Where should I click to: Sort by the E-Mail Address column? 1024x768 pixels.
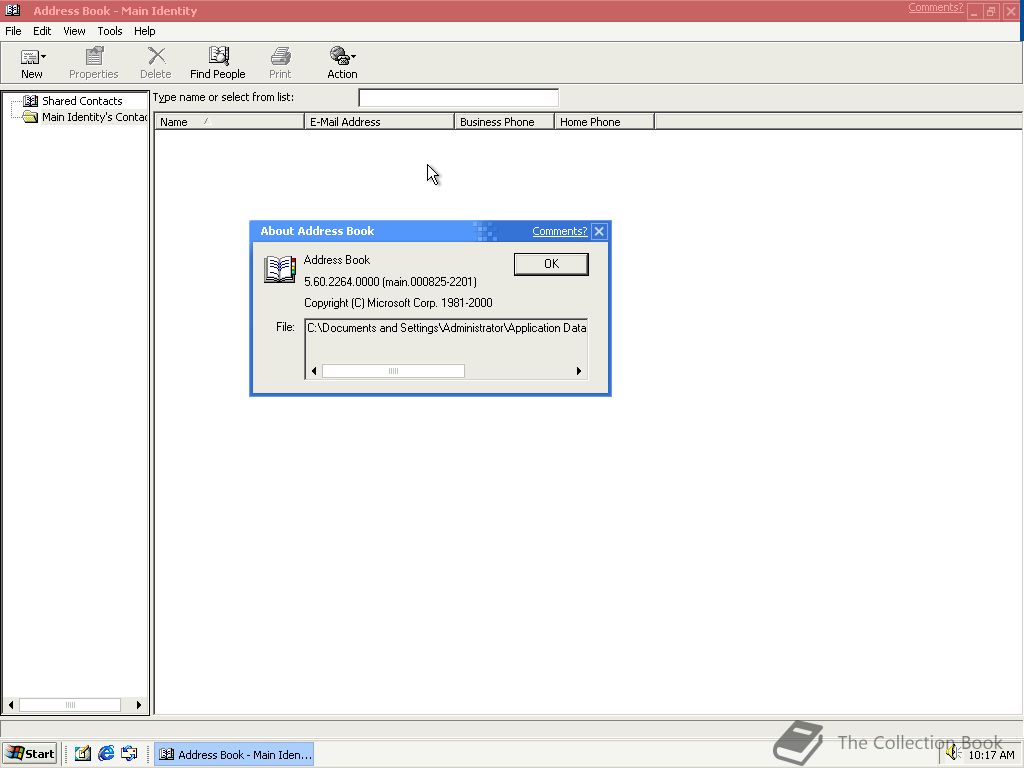click(x=379, y=121)
